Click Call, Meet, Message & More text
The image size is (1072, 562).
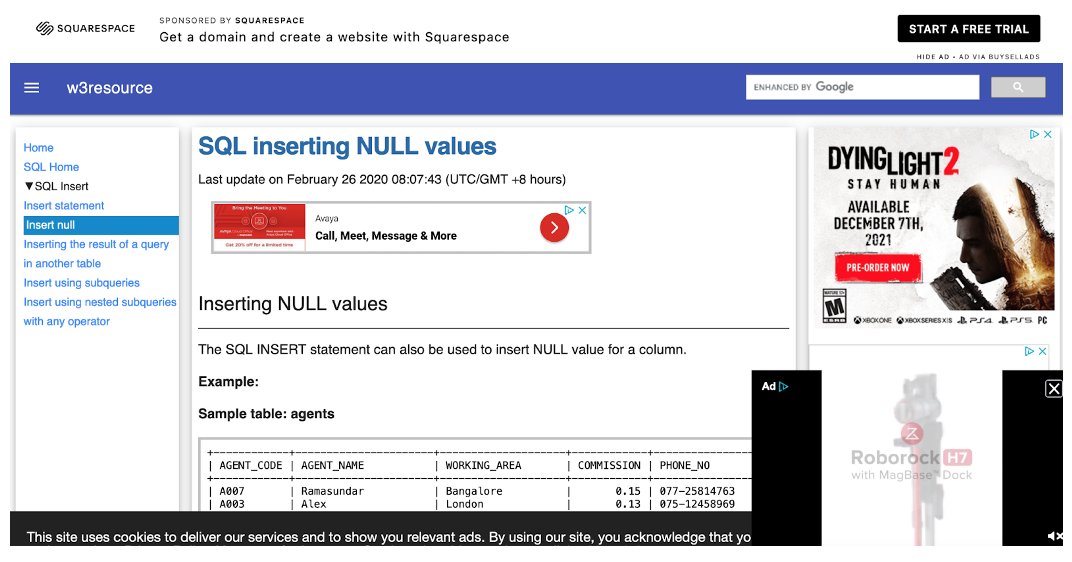[386, 236]
